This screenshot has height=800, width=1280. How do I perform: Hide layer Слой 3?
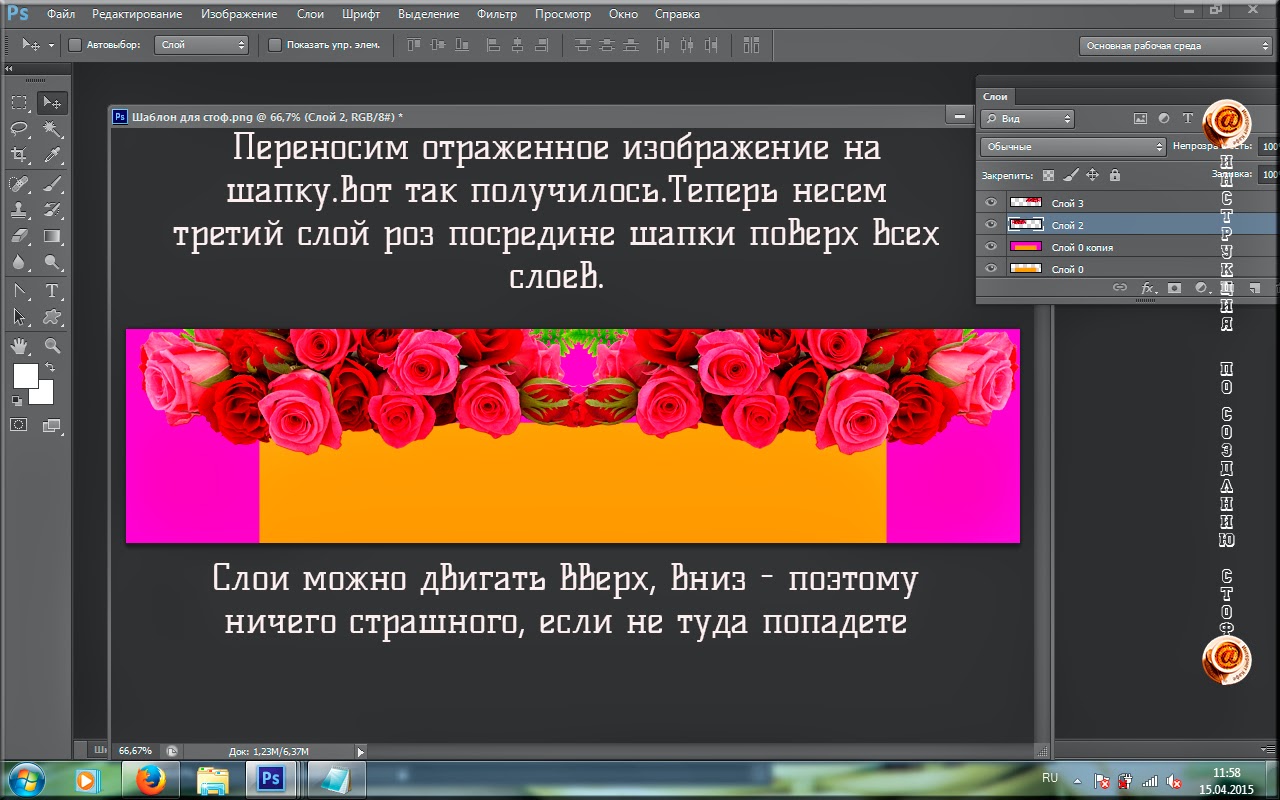pyautogui.click(x=990, y=203)
